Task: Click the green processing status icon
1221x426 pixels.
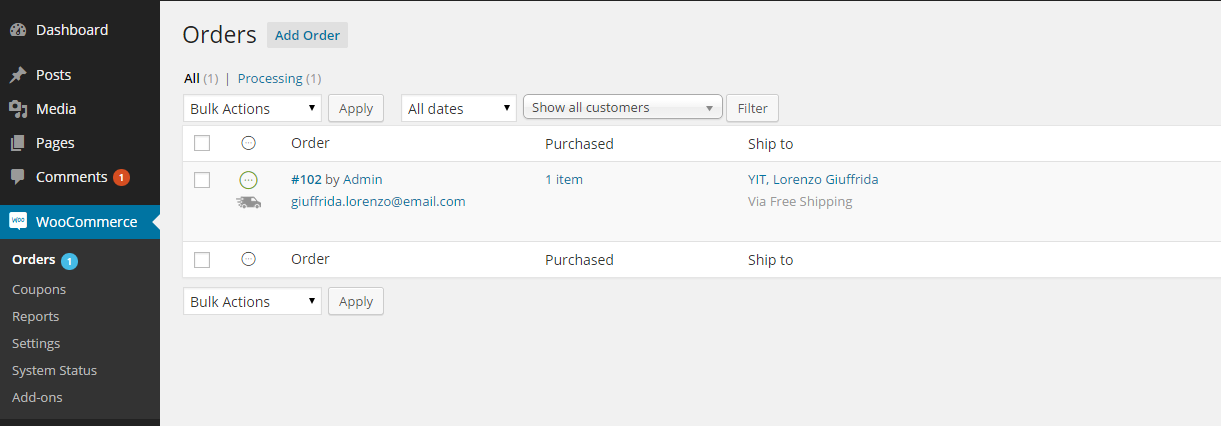Action: coord(249,180)
